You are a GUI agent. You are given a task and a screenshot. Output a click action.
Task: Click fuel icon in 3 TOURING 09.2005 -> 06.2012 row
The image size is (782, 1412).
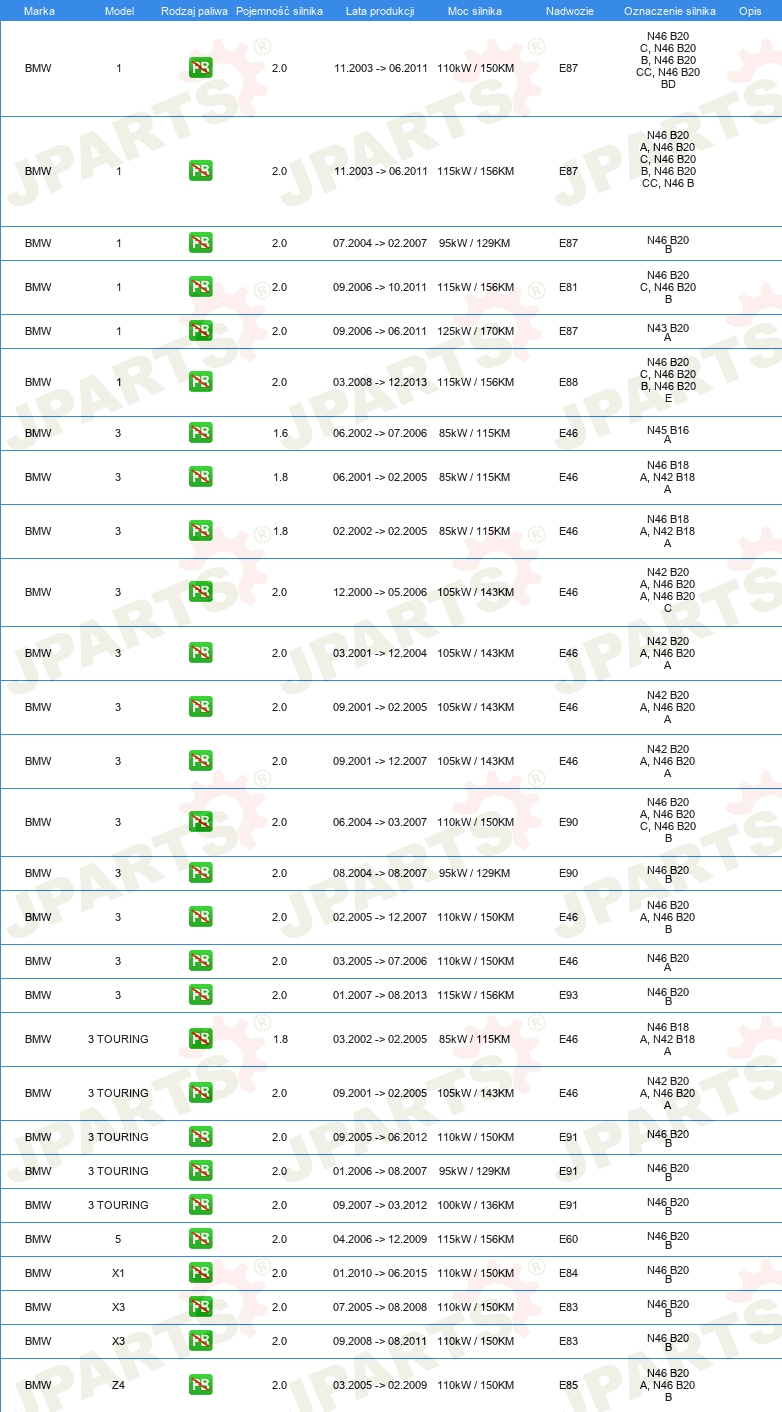coord(201,1137)
